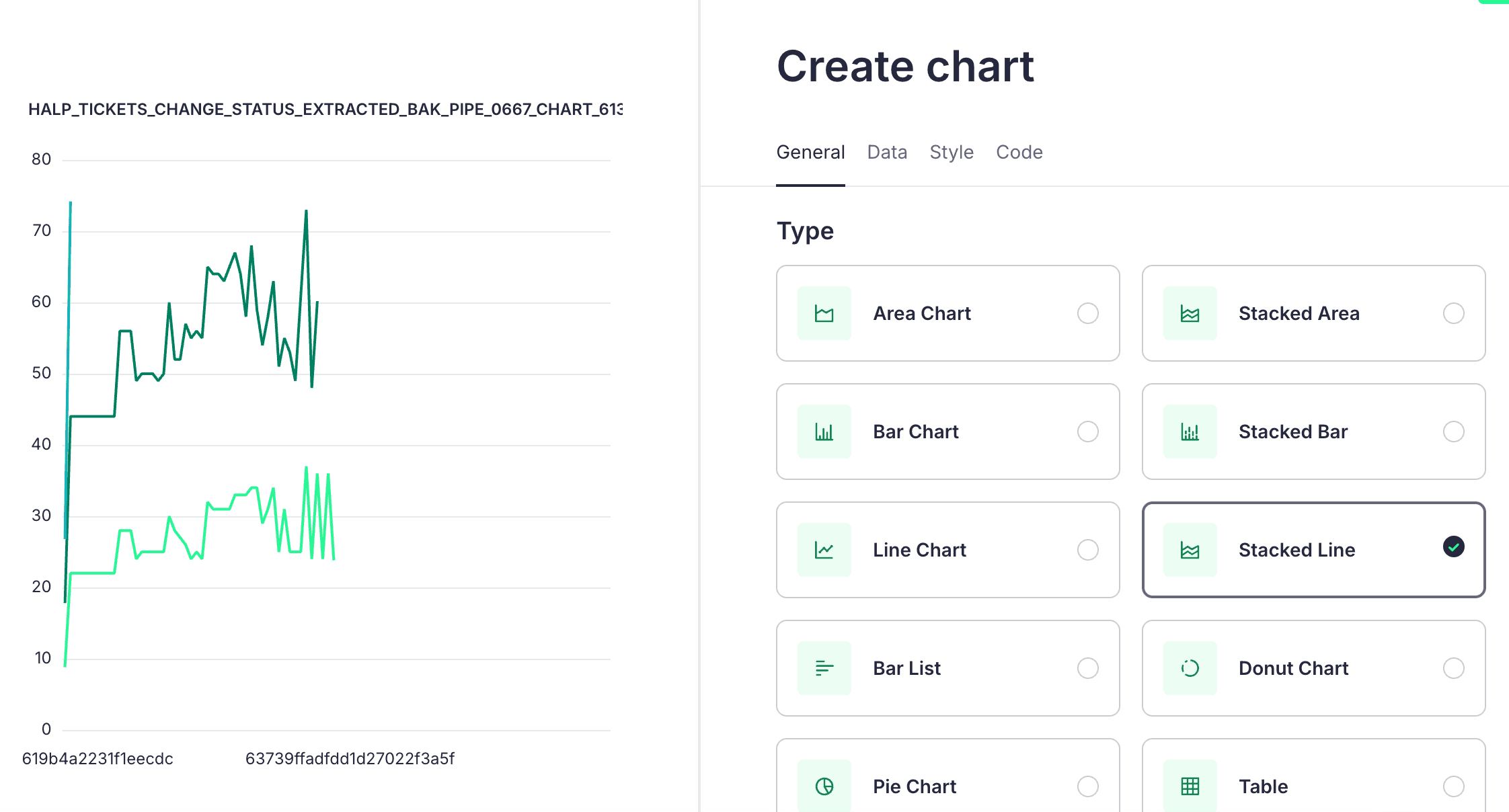Click the Donut Chart icon
Image resolution: width=1509 pixels, height=812 pixels.
tap(1190, 668)
